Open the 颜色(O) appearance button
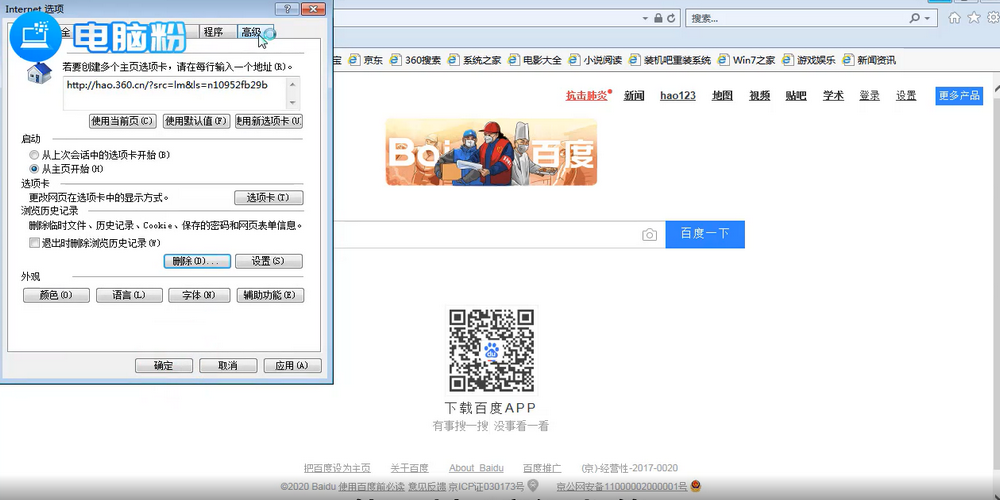Image resolution: width=1000 pixels, height=500 pixels. tap(56, 295)
